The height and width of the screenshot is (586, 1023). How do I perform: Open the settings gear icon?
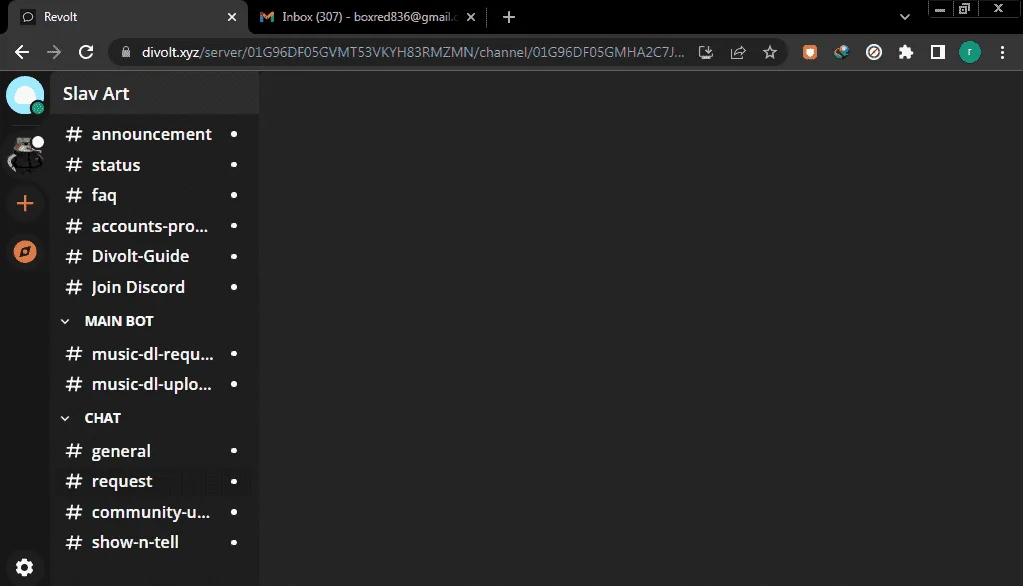25,568
